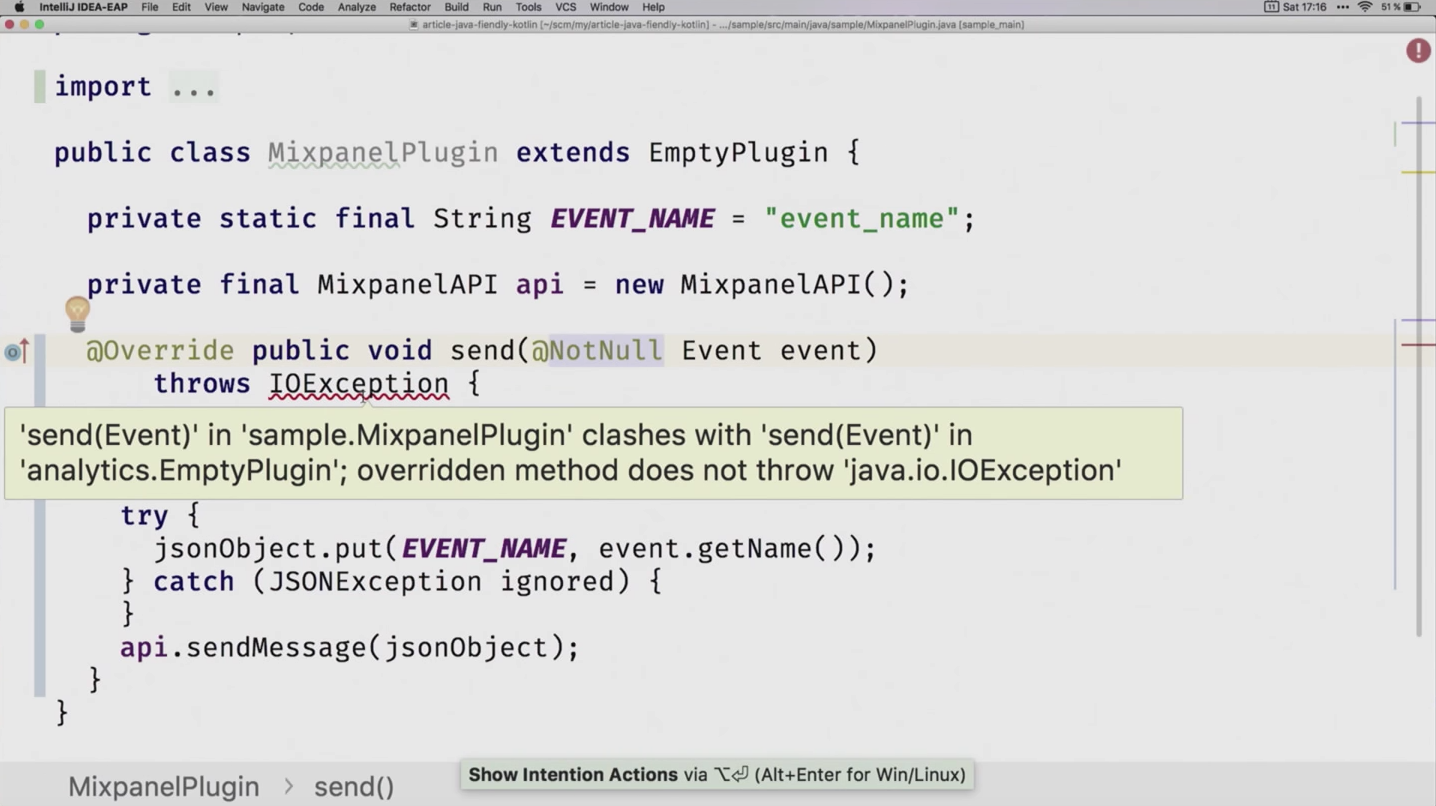1436x806 pixels.
Task: Open the Refactor menu
Action: [x=410, y=7]
